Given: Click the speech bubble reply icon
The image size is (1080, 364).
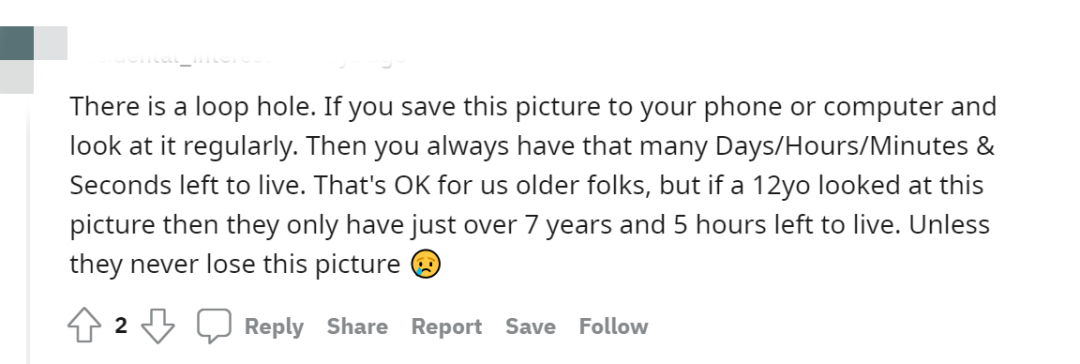Looking at the screenshot, I should point(214,325).
